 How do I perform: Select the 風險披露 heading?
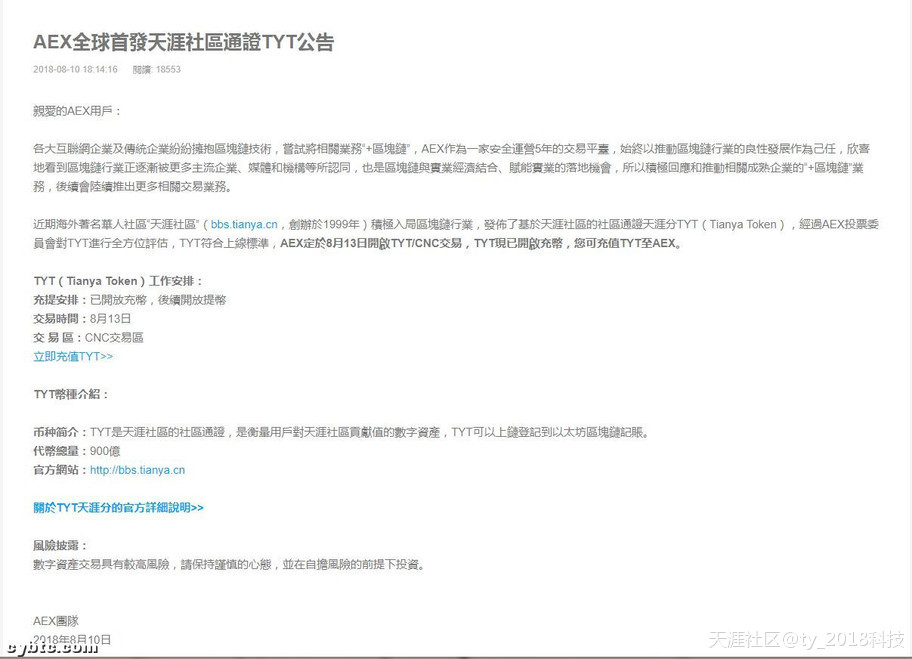click(x=61, y=546)
